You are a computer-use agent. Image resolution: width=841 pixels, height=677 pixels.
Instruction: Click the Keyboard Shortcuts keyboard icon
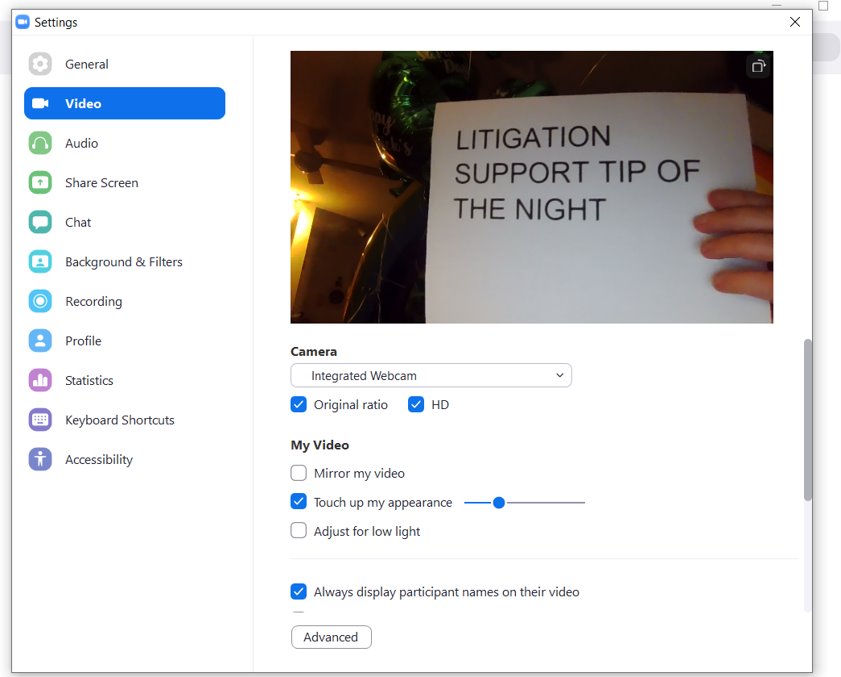pos(40,420)
